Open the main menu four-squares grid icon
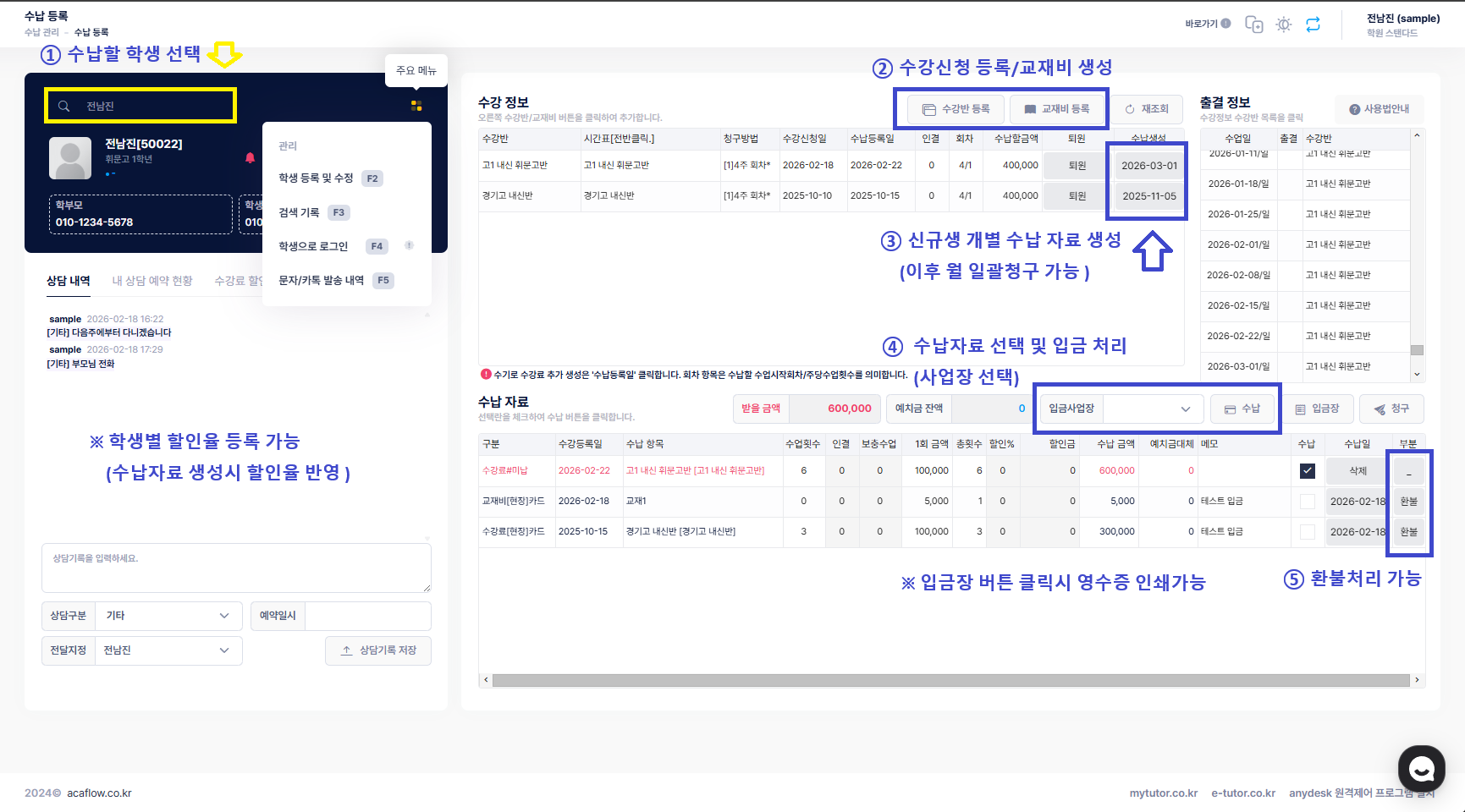The image size is (1465, 812). (x=416, y=106)
